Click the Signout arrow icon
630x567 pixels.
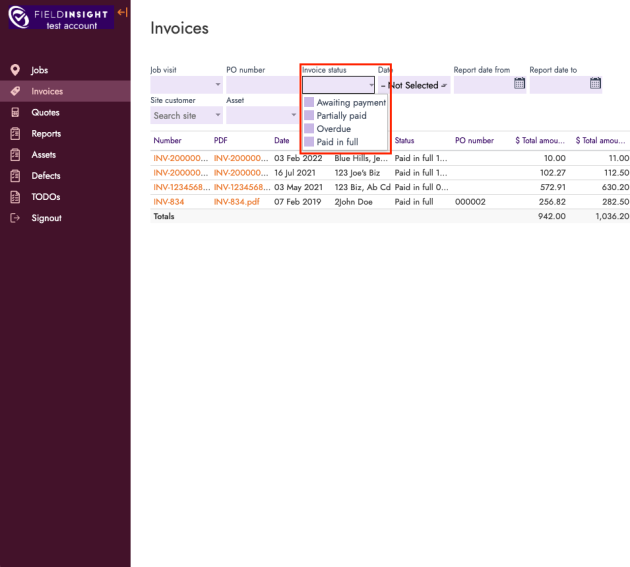point(14,218)
